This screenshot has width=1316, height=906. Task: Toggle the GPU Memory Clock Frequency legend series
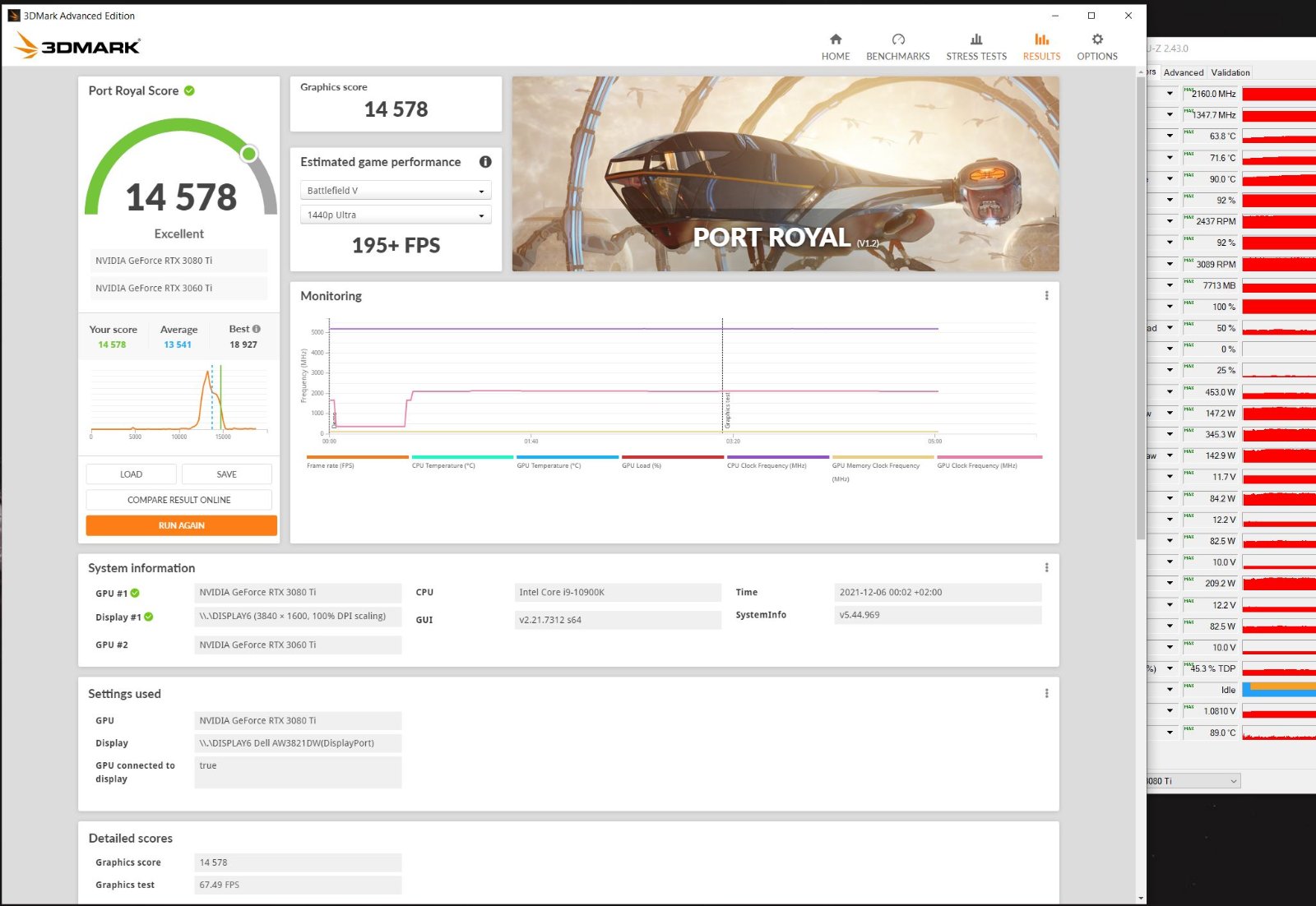coord(883,469)
